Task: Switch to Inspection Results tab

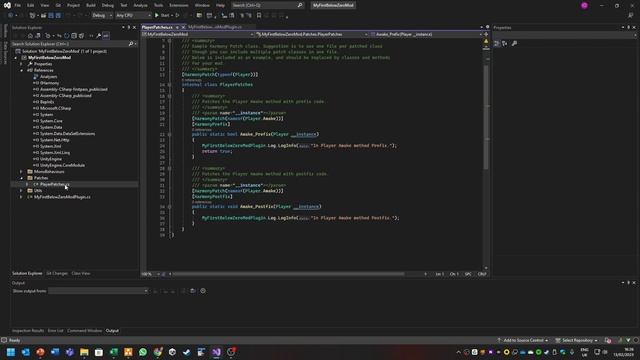Action: (x=28, y=331)
